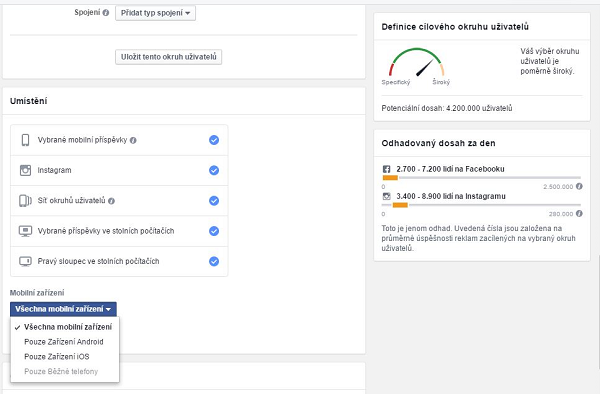Click the Facebook reach orange bar
Screen dimensions: 600x394
click(390, 178)
